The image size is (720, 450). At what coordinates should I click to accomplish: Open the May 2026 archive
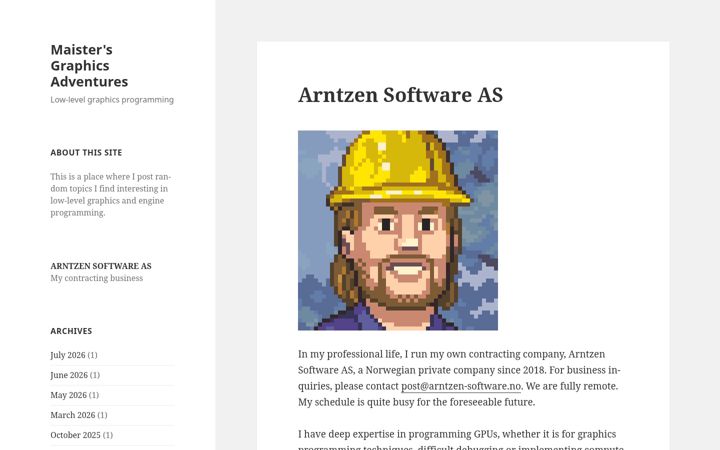(x=68, y=395)
